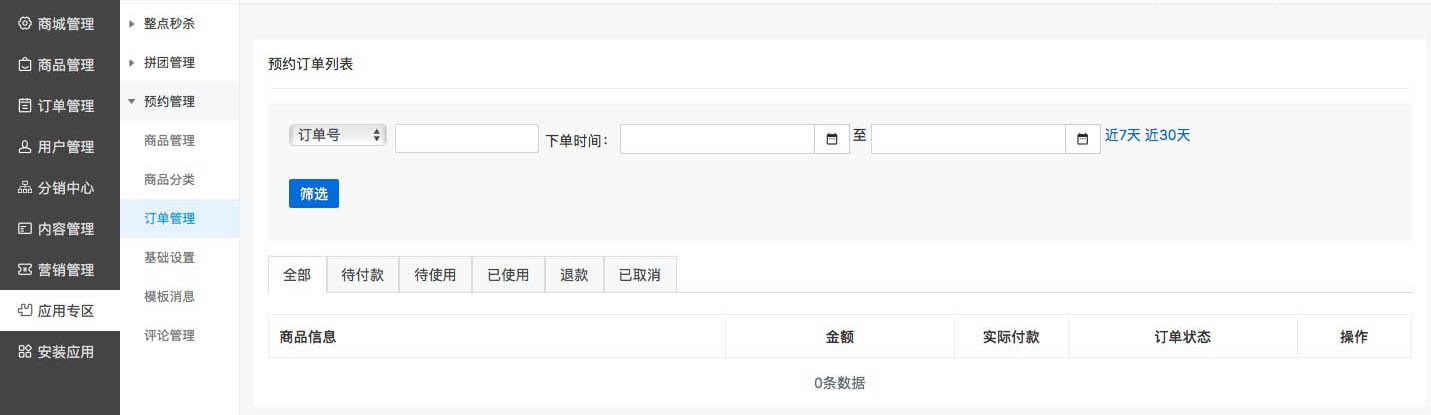Image resolution: width=1431 pixels, height=415 pixels.
Task: Select 应用专区 in the sidebar
Action: coord(60,311)
